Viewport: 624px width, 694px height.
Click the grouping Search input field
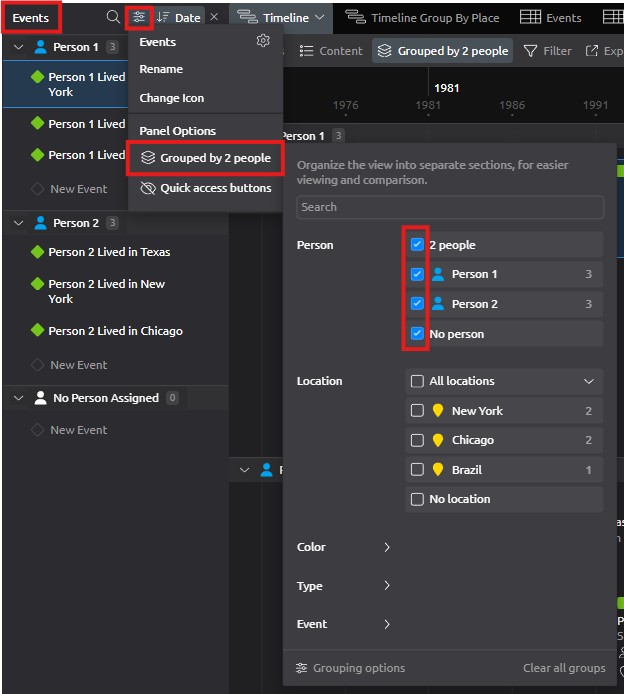(450, 207)
